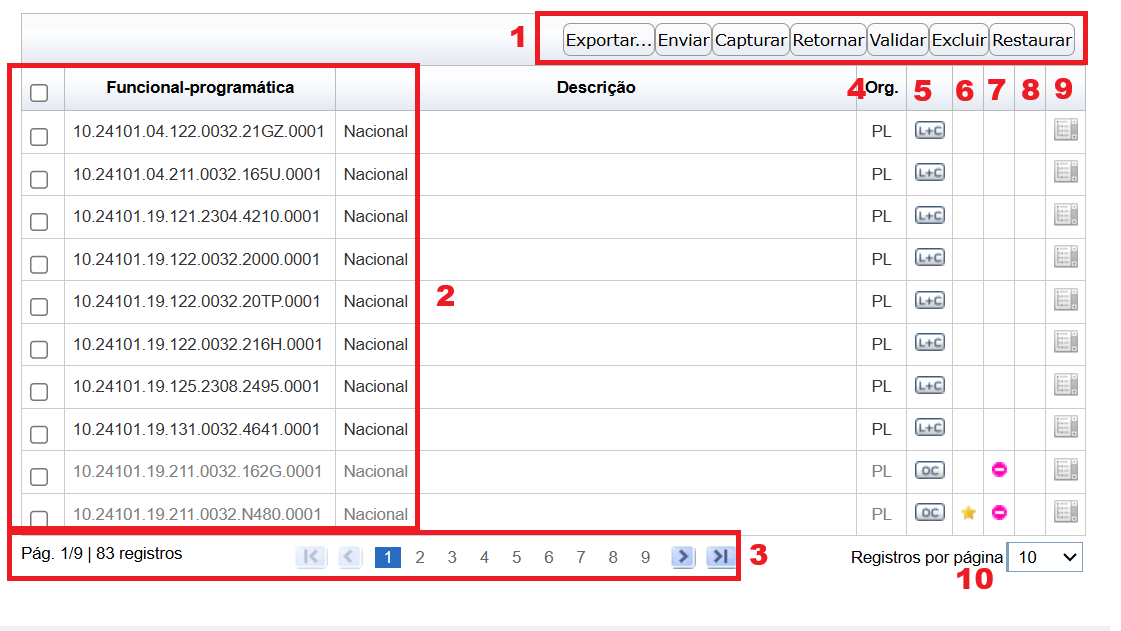Go to page 5 in pagination
1121x631 pixels.
pos(516,557)
